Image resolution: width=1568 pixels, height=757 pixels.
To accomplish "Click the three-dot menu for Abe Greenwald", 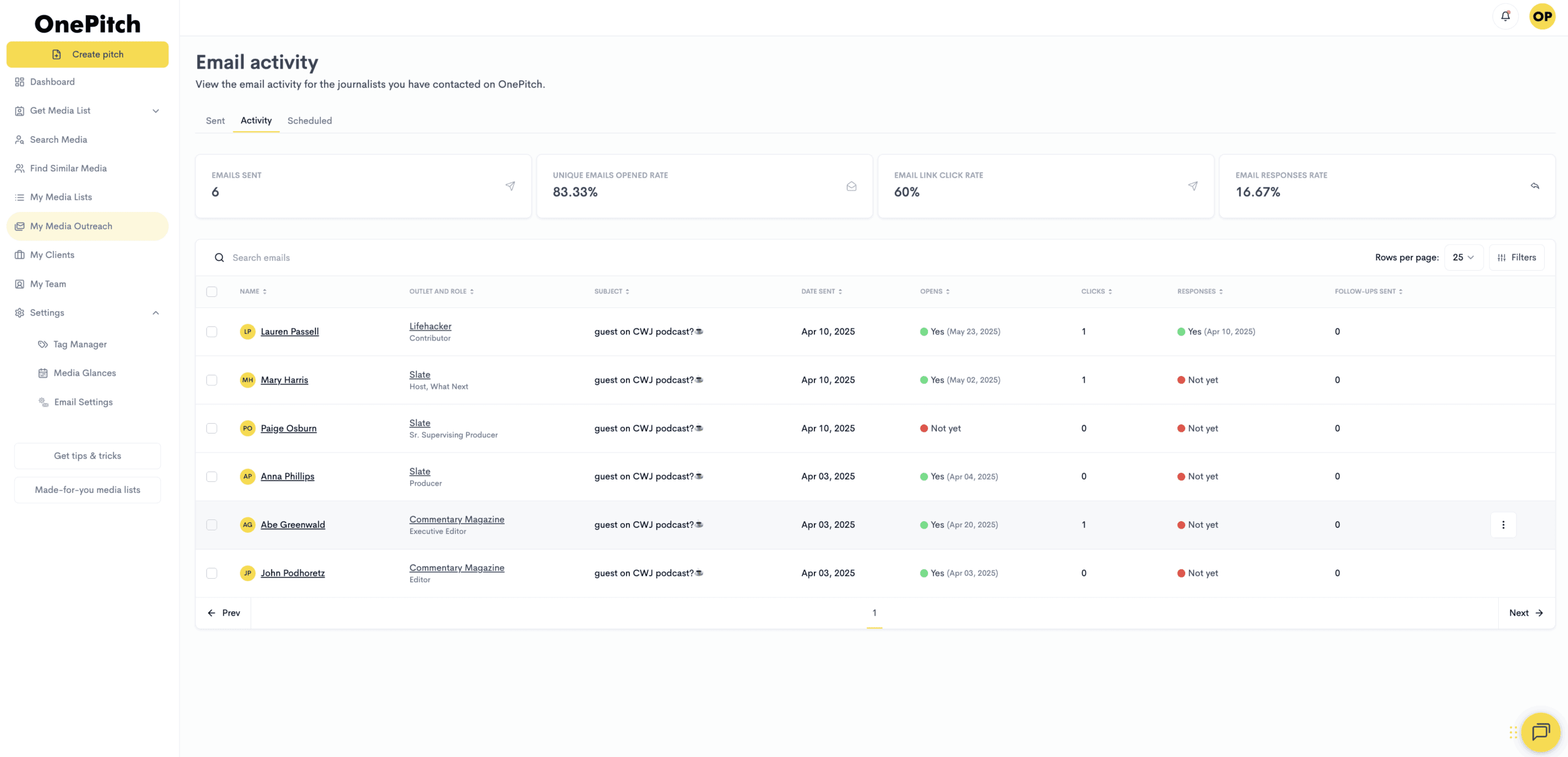I will pos(1503,525).
